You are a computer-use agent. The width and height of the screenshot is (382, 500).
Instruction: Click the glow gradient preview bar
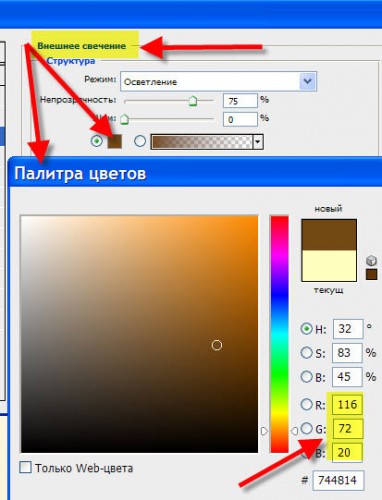tap(202, 142)
